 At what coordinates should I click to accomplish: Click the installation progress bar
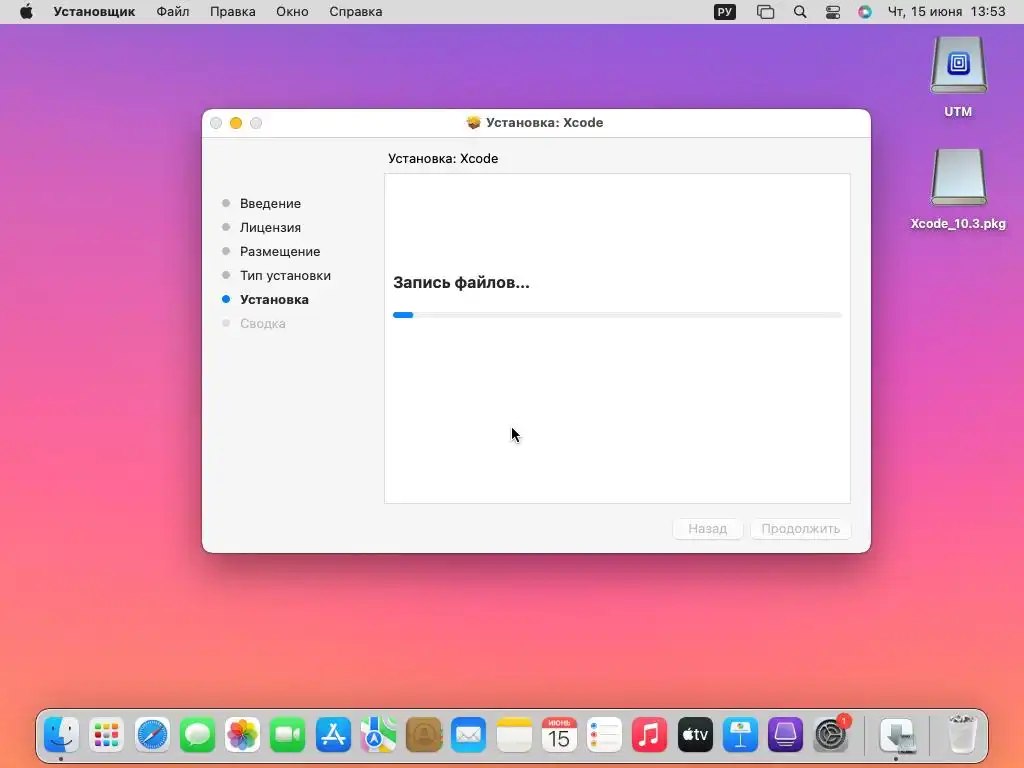617,315
